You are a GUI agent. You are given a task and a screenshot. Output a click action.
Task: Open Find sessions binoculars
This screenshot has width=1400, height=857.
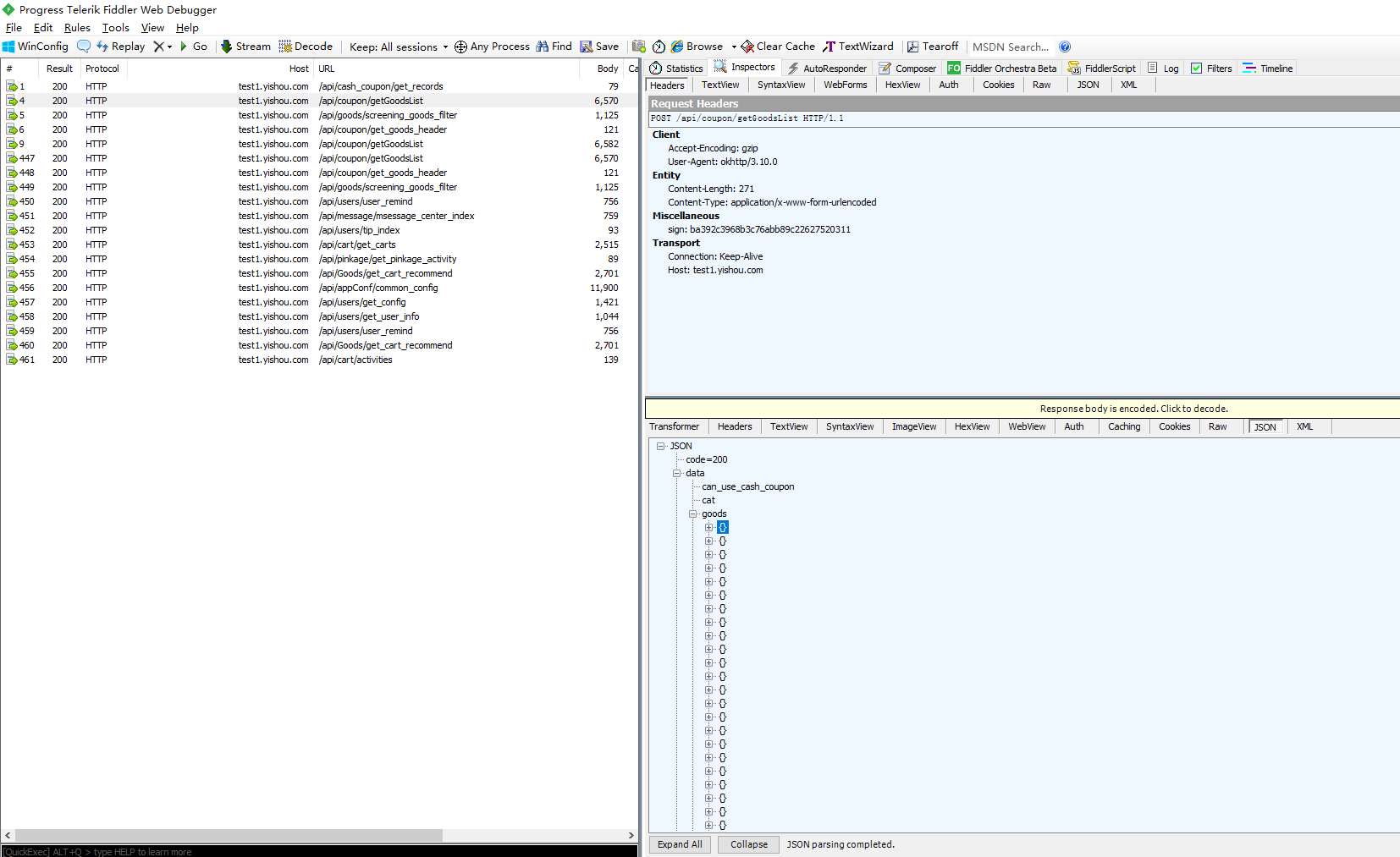tap(554, 47)
